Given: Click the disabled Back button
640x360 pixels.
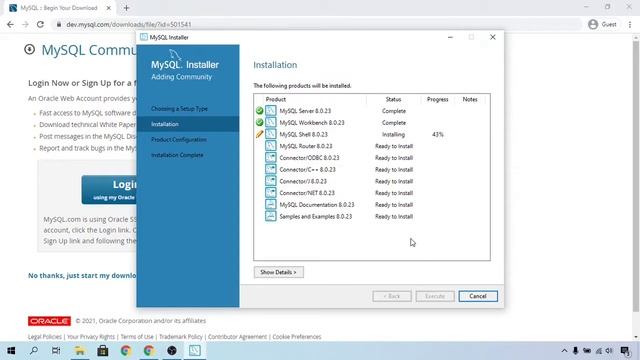Looking at the screenshot, I should [x=391, y=296].
